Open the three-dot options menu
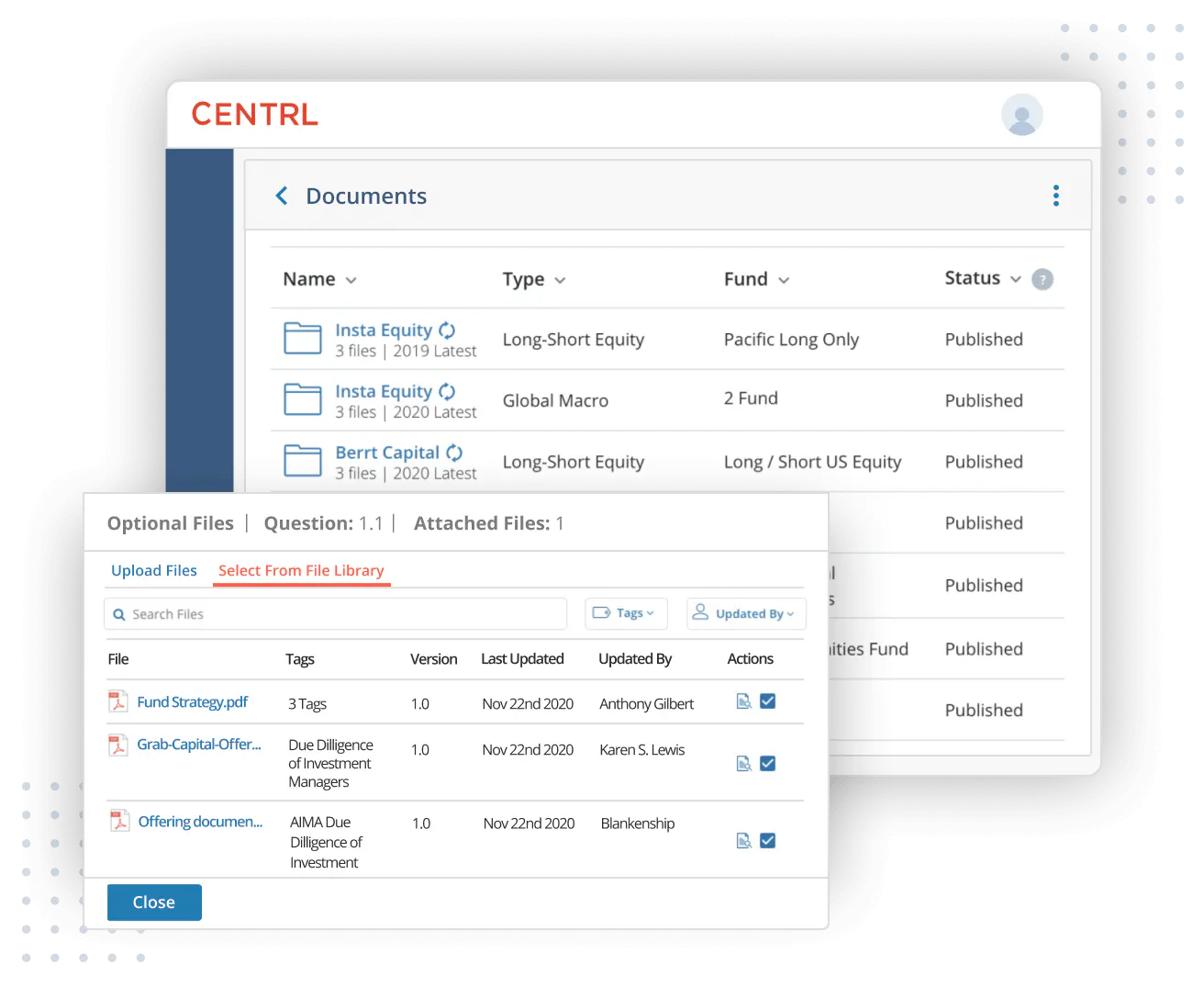1204x986 pixels. click(x=1055, y=196)
